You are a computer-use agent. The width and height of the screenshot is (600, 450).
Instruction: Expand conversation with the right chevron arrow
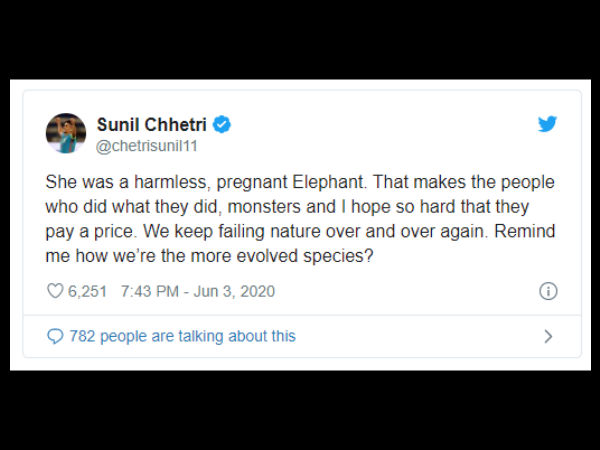point(548,336)
